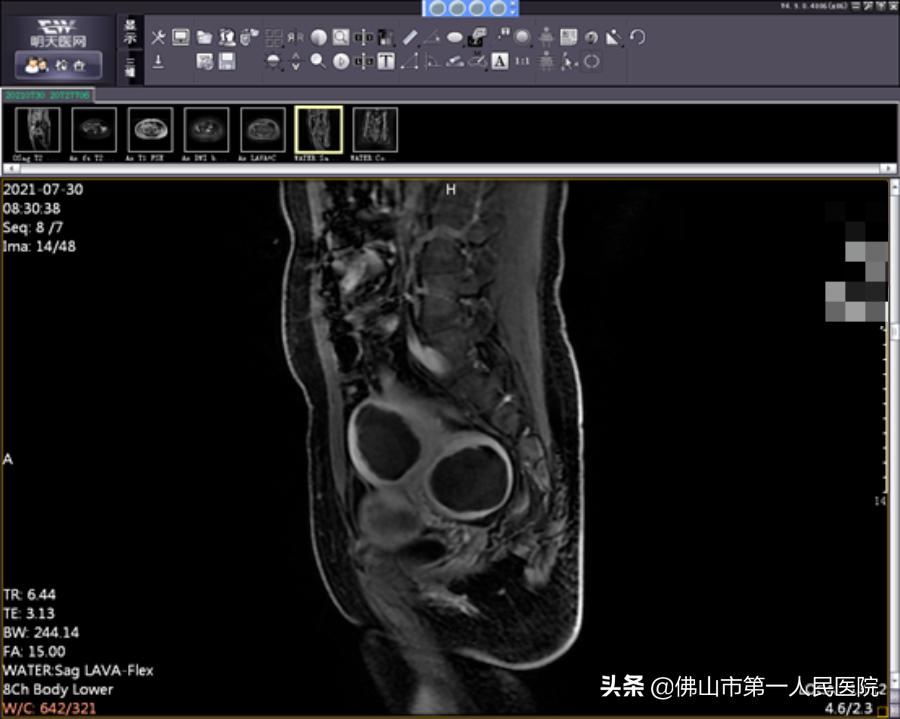Click the last circle in top blue bar
The image size is (900, 719).
point(498,8)
